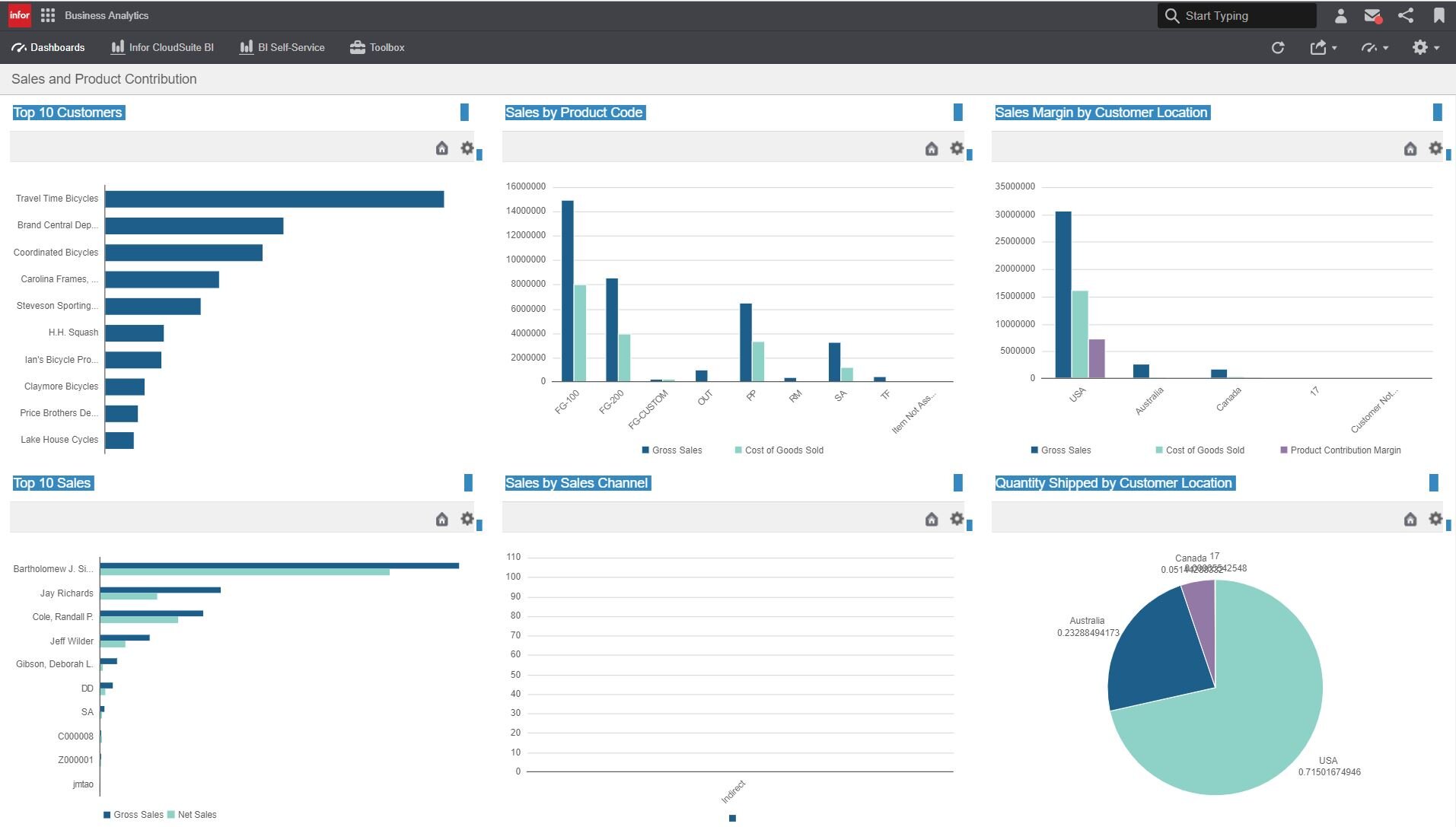Refresh the dashboard with the reload icon
This screenshot has height=827, width=1456.
tap(1278, 48)
